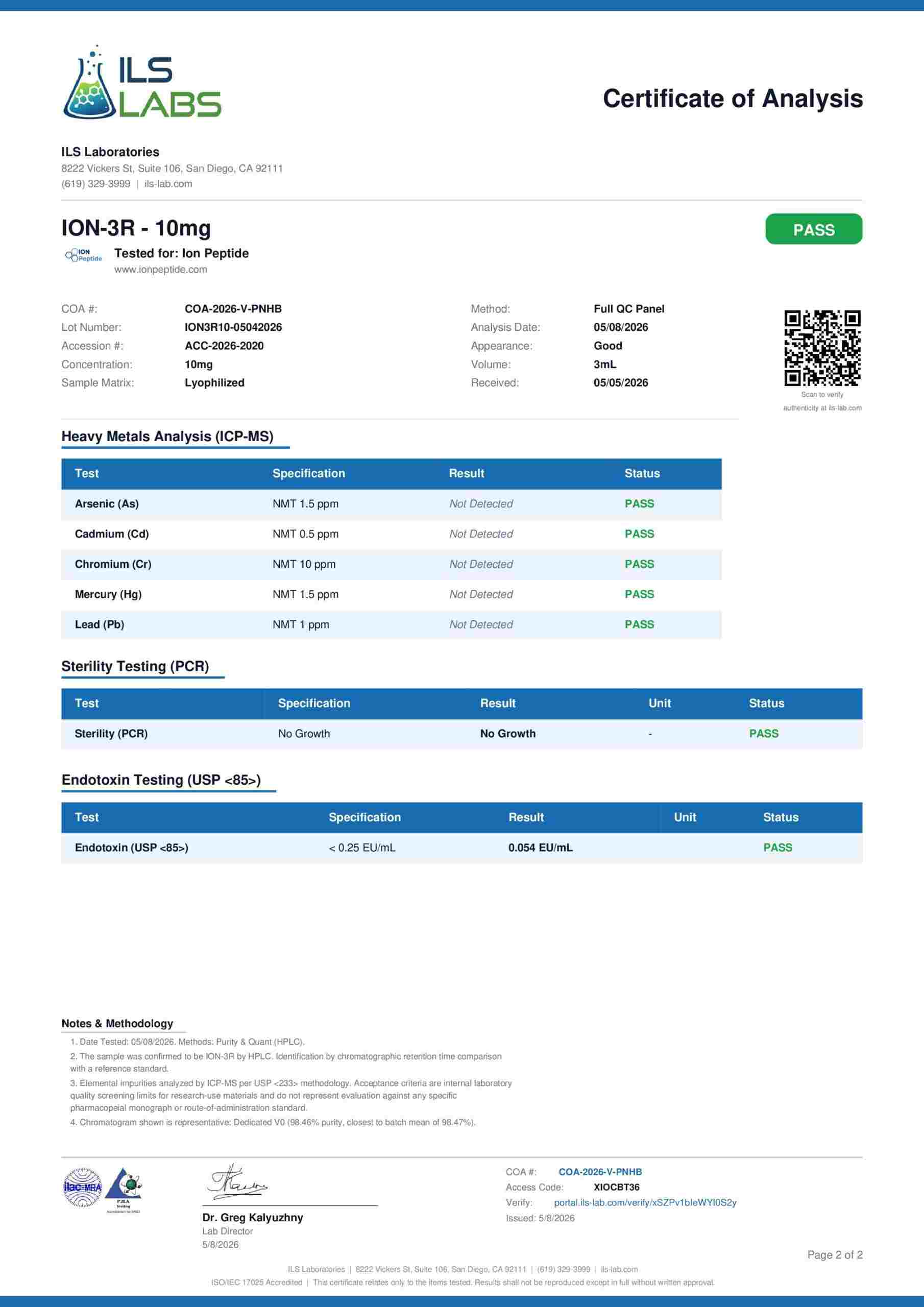The image size is (924, 1307).
Task: Click the ILS Labs flask logo
Action: click(x=142, y=81)
